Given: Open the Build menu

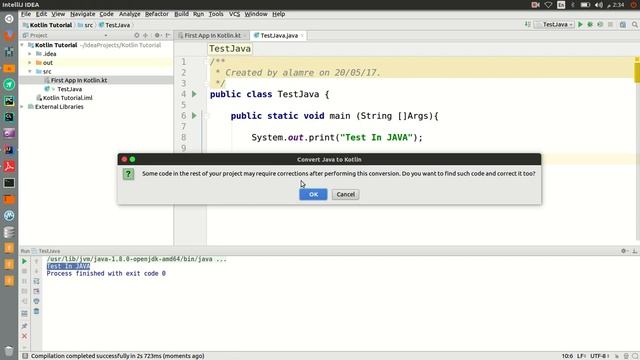Looking at the screenshot, I should pos(181,14).
